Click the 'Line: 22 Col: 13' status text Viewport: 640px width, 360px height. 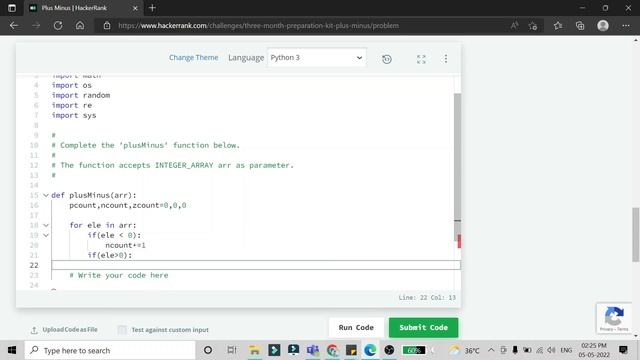(x=427, y=298)
